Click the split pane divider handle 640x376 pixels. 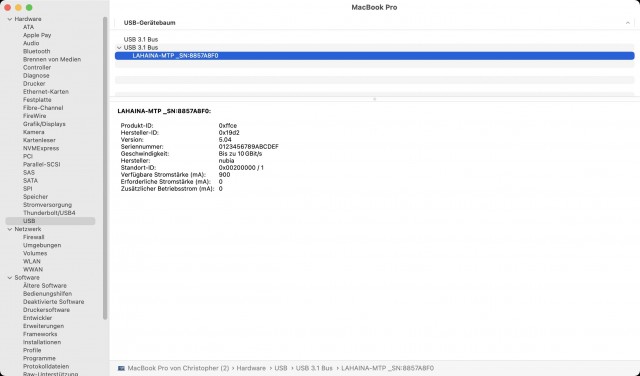tap(374, 99)
